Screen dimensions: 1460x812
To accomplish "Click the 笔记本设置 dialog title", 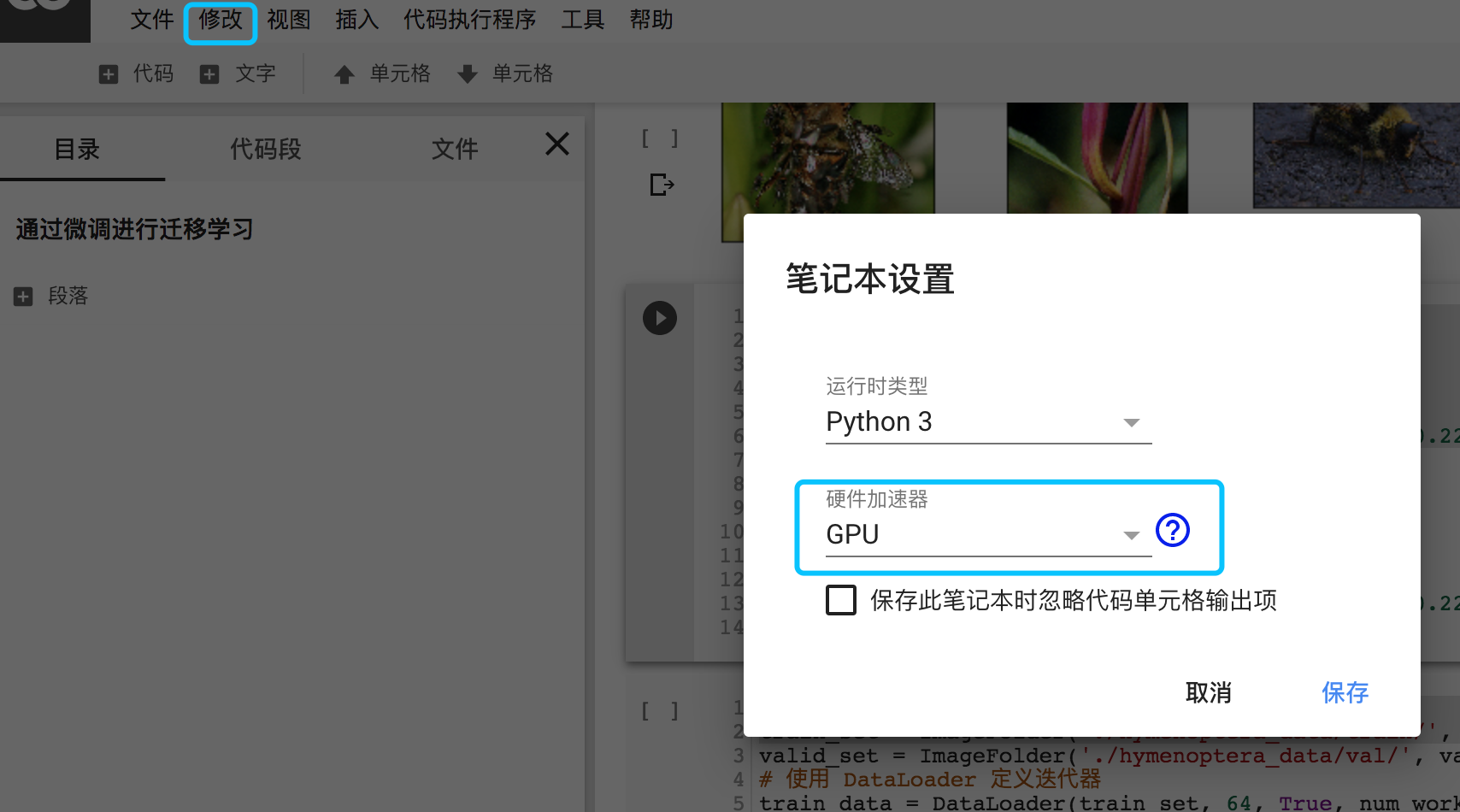I will 870,279.
